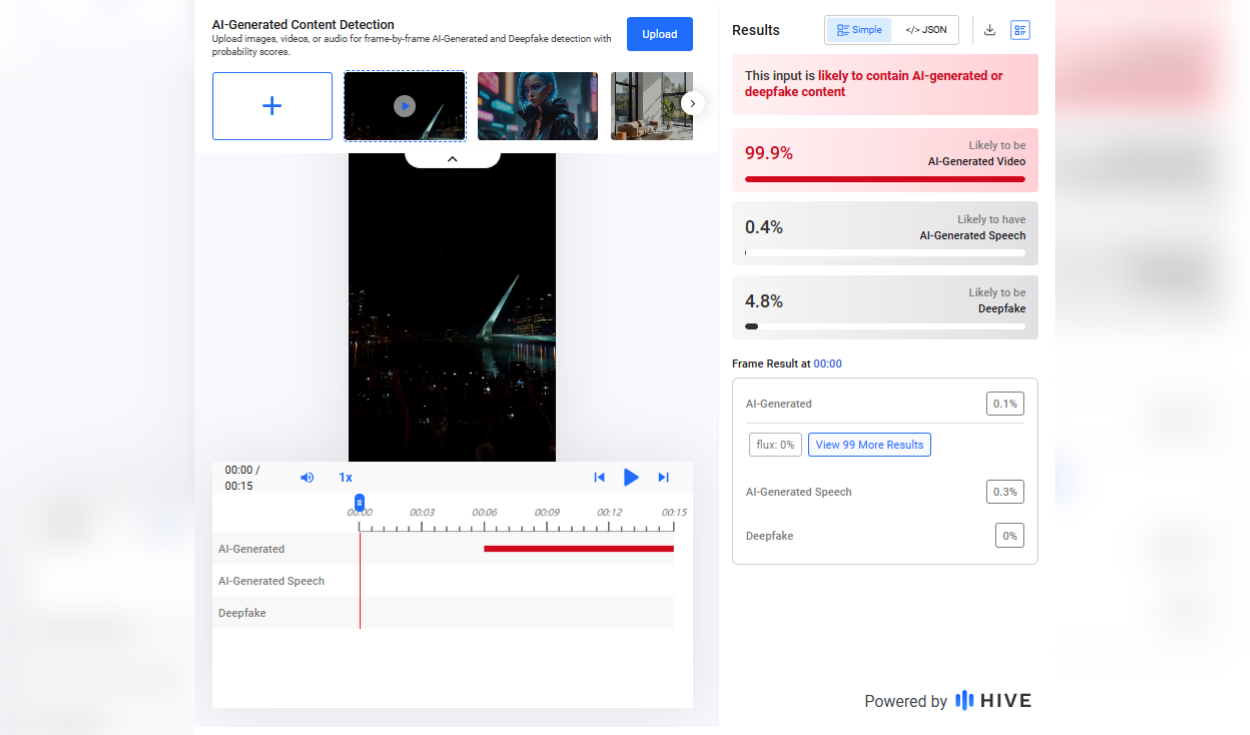Viewport: 1250px width, 735px height.
Task: Switch results to JSON view
Action: [x=926, y=30]
